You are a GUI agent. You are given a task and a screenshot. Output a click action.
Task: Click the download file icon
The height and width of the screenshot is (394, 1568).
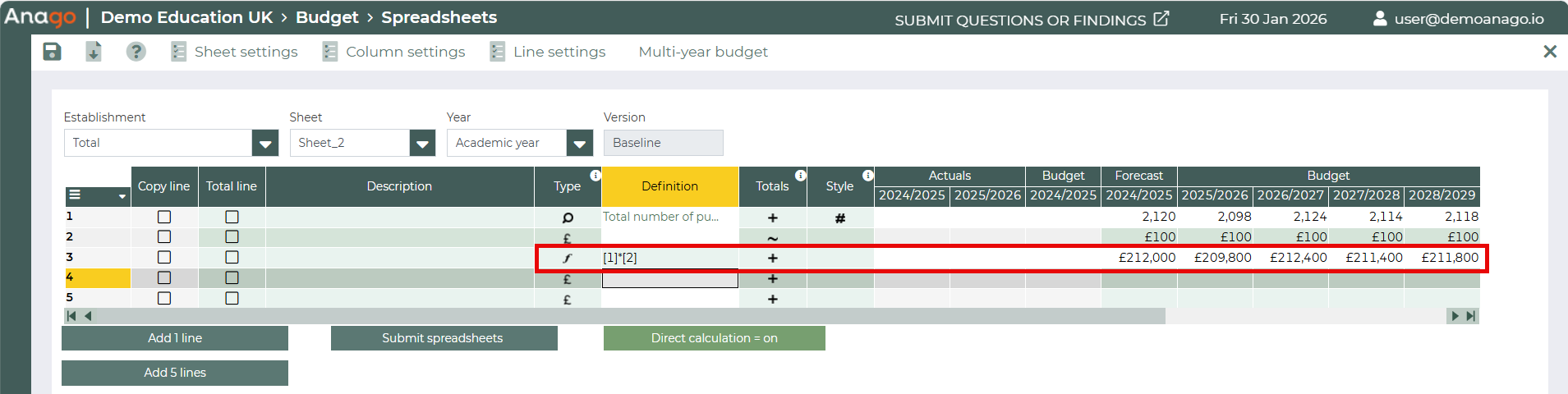click(94, 52)
